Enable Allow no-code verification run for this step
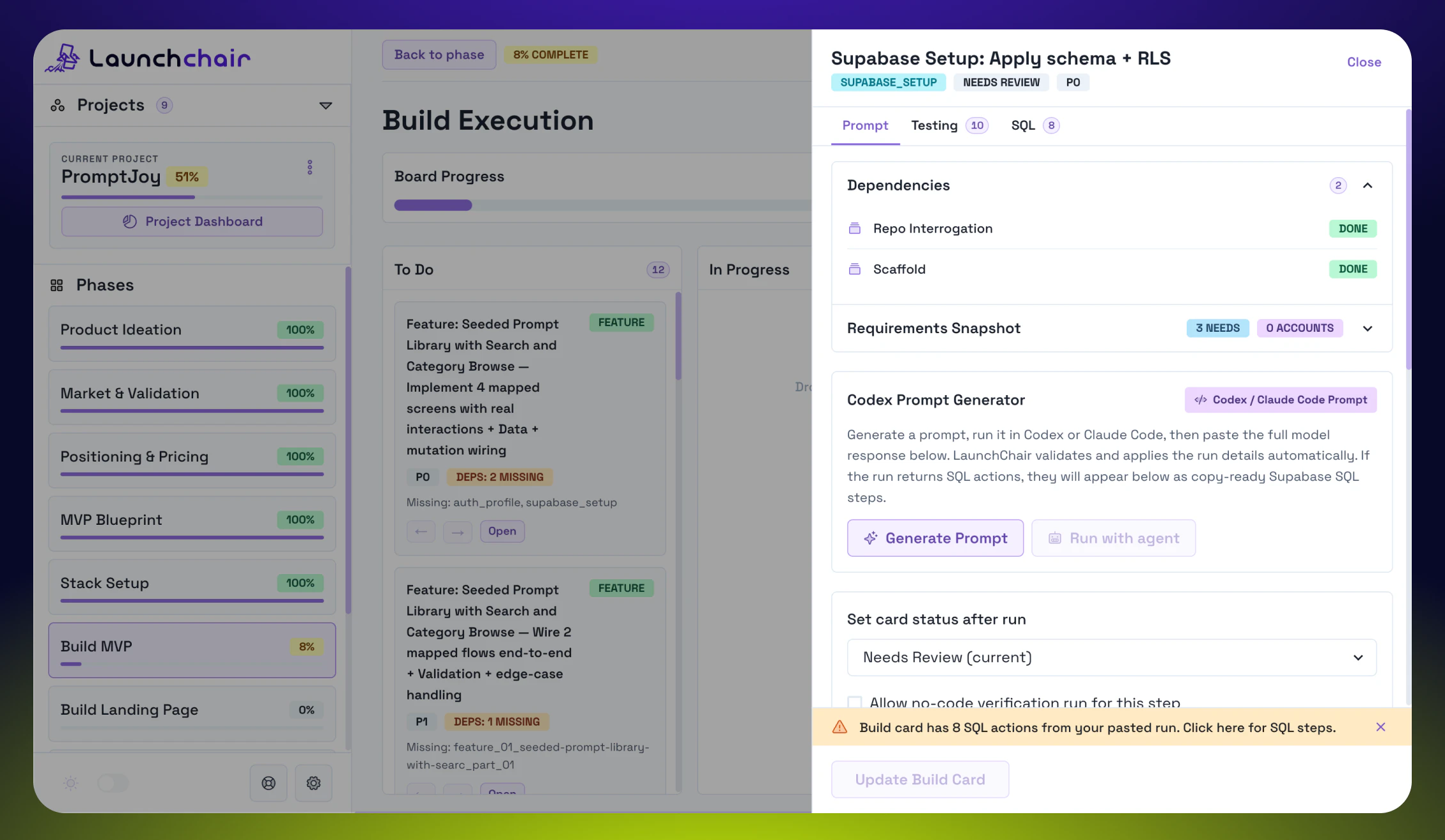1445x840 pixels. 855,702
